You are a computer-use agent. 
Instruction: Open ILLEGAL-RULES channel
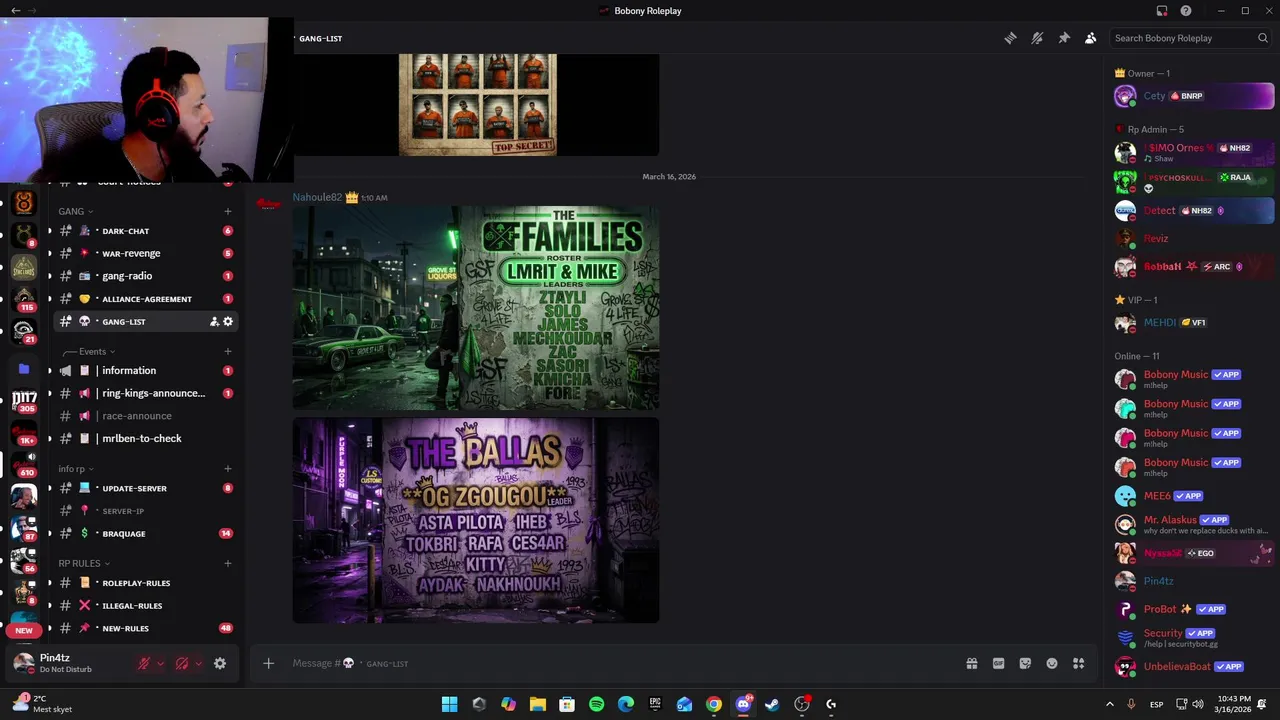pos(145,605)
